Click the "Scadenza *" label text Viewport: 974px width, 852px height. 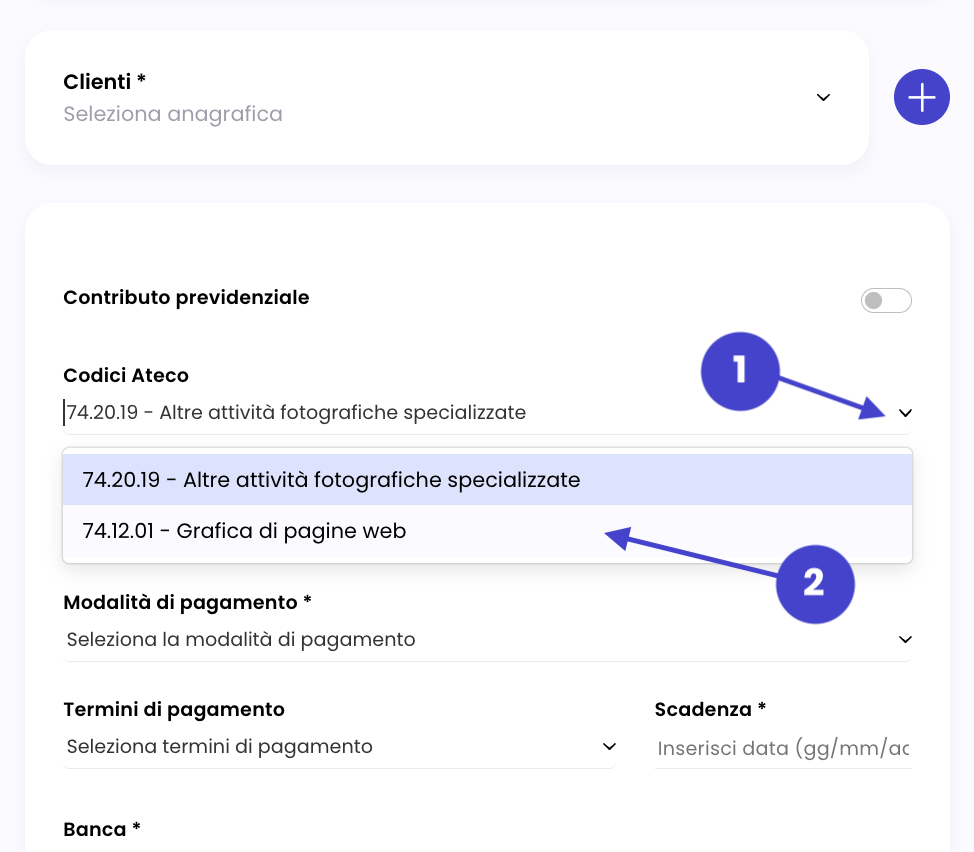(x=710, y=709)
